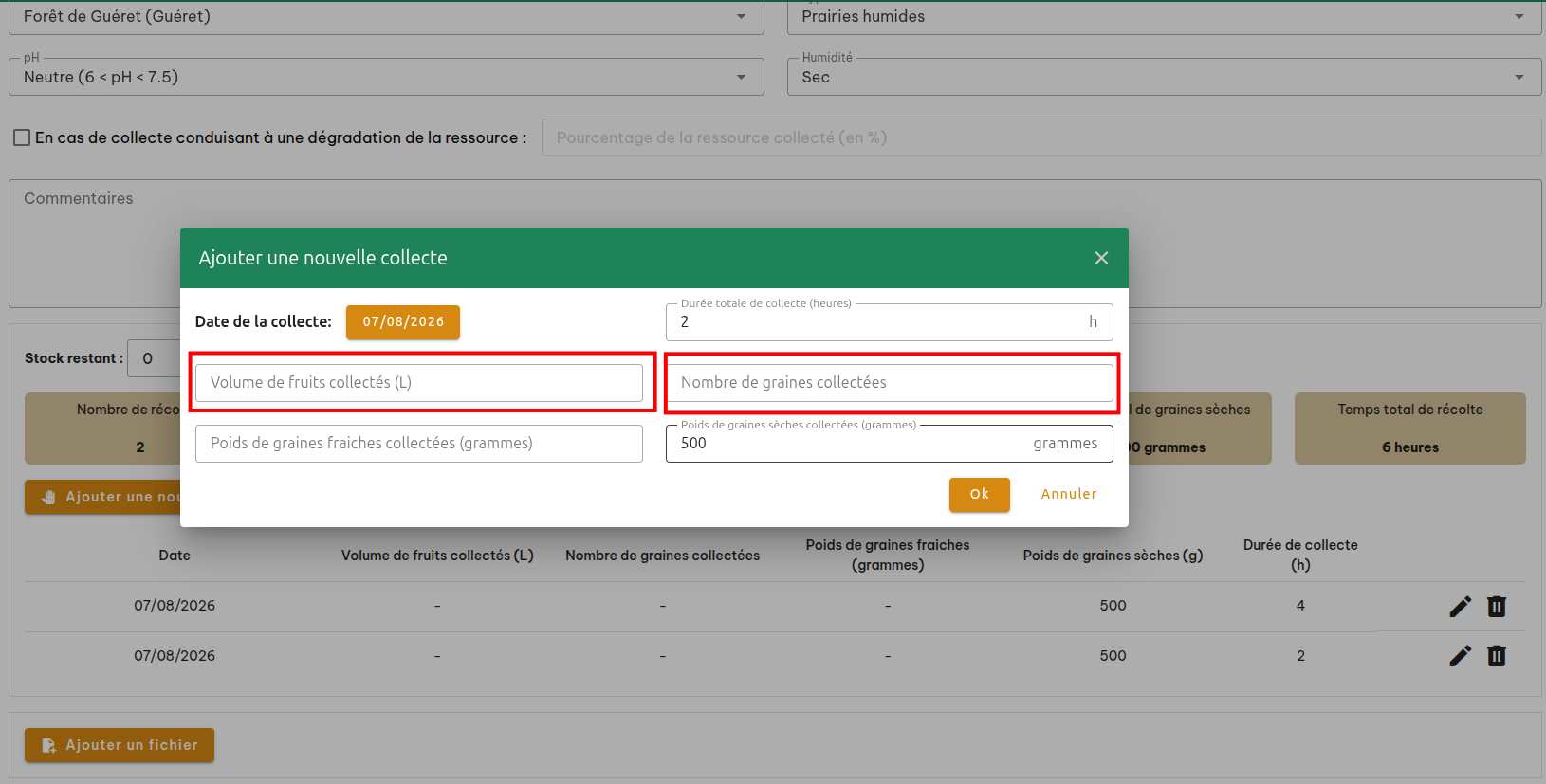Open the Prairies humides dropdown
The width and height of the screenshot is (1546, 784).
[x=1164, y=17]
